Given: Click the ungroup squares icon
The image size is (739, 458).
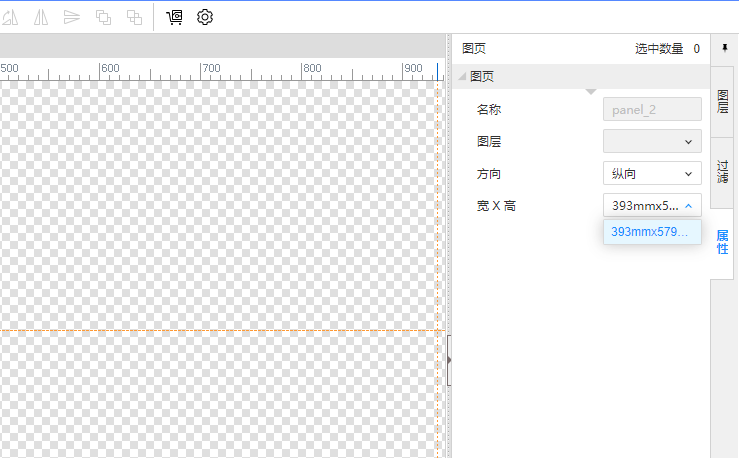Looking at the screenshot, I should tap(134, 17).
